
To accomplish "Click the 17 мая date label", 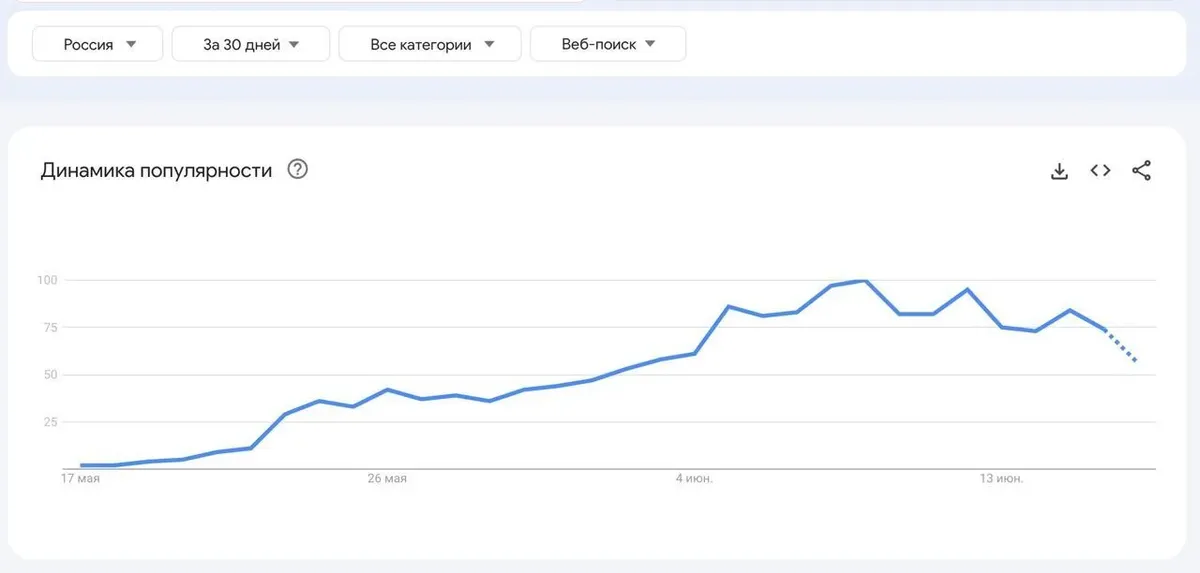I will point(80,479).
